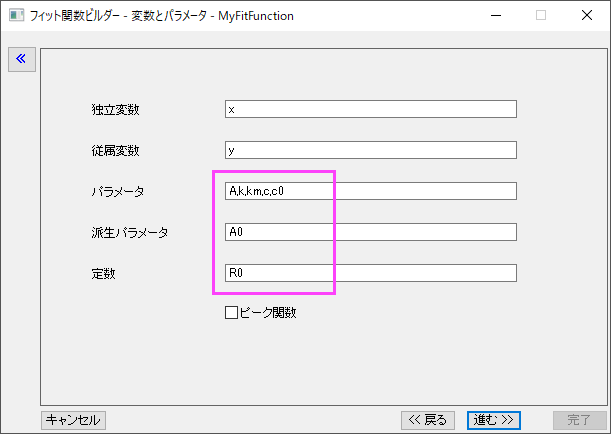This screenshot has width=611, height=434.
Task: Click the greyed-out 完了 button
Action: 579,420
